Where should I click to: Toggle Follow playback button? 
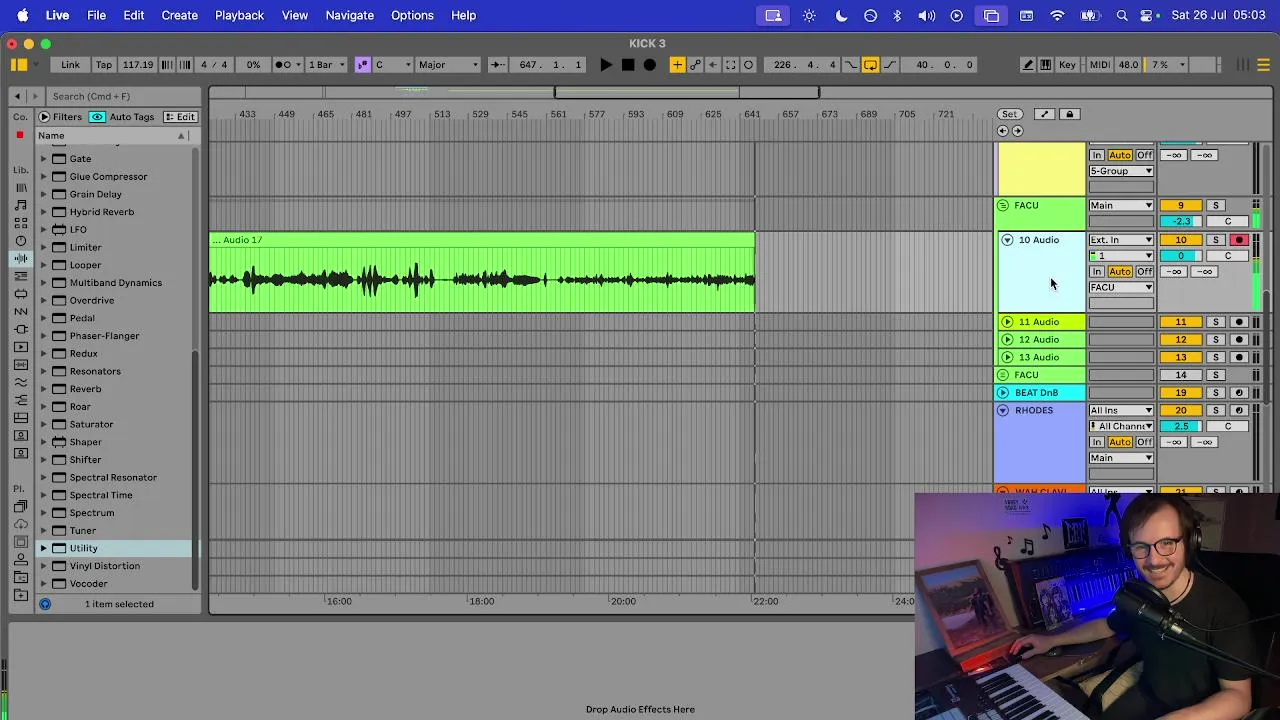497,65
